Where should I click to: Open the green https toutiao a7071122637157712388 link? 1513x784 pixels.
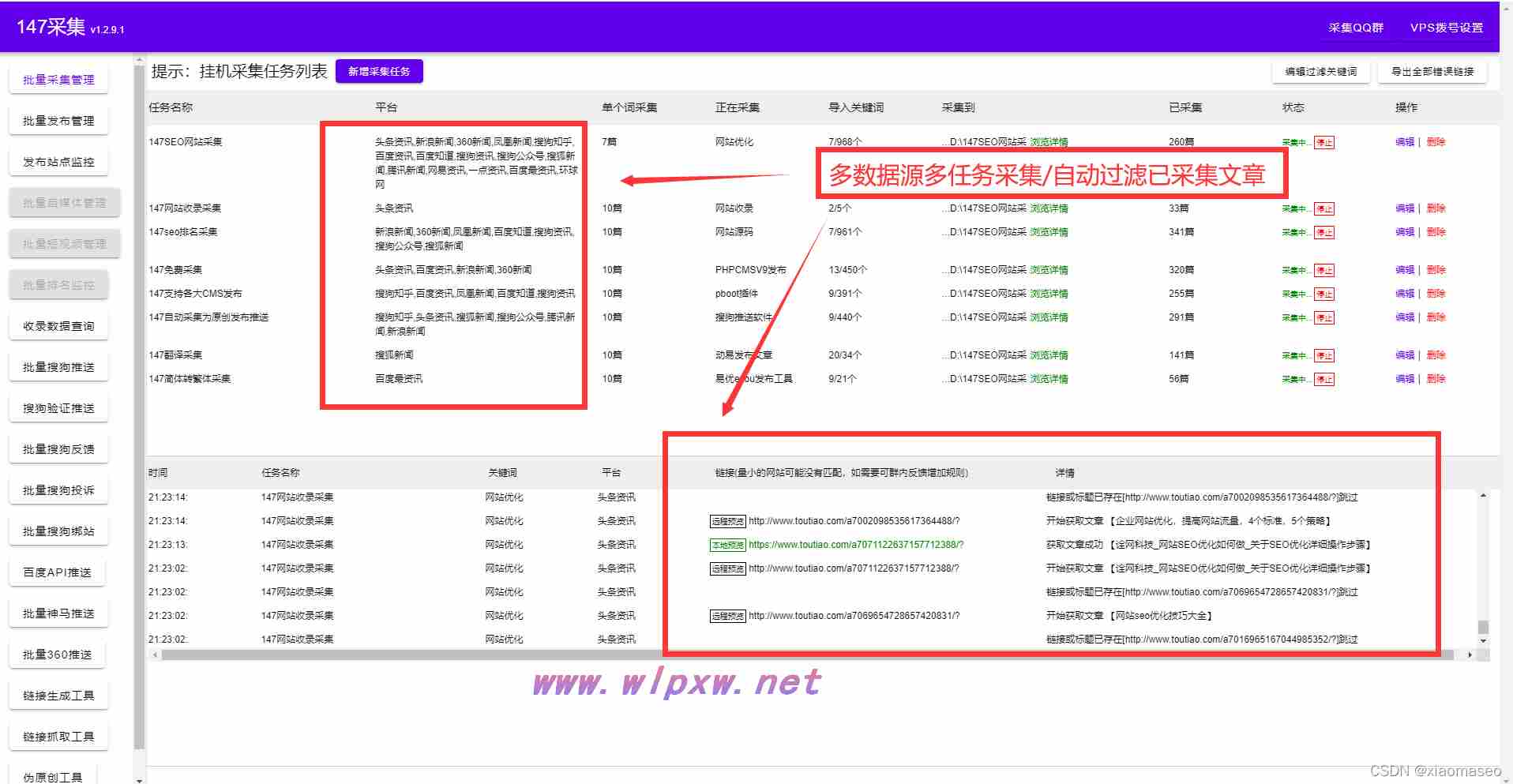pos(856,545)
